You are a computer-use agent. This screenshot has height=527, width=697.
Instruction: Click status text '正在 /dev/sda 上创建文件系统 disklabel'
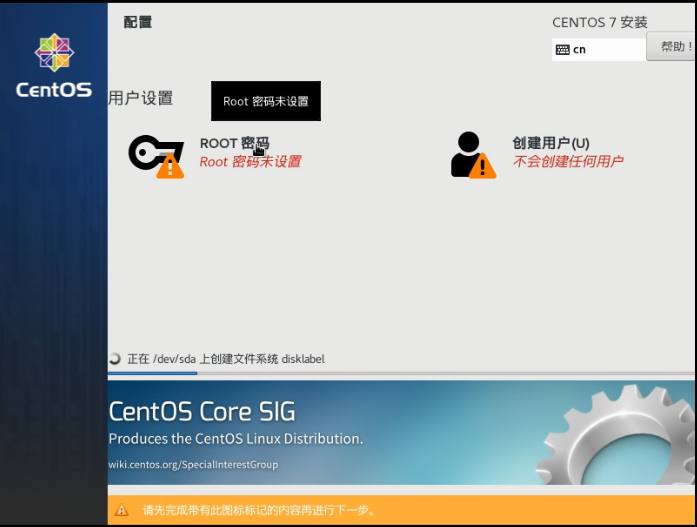click(x=226, y=359)
